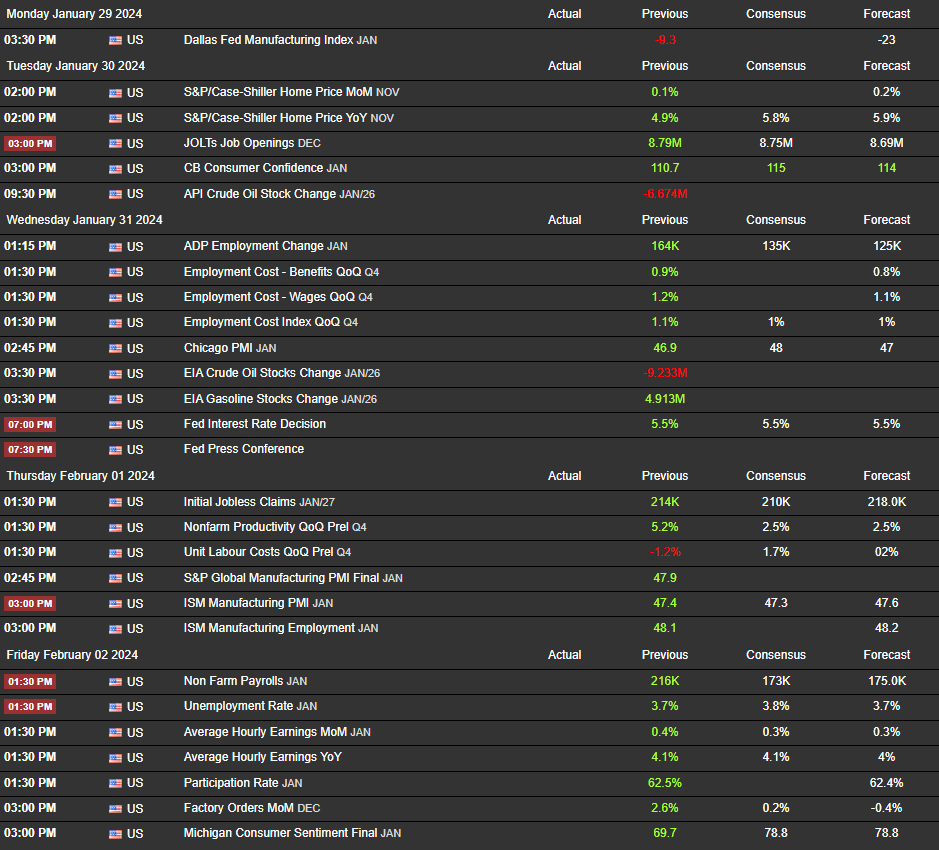Image resolution: width=939 pixels, height=850 pixels.
Task: Click the Monday January 29 2024 date header
Action: click(x=74, y=14)
